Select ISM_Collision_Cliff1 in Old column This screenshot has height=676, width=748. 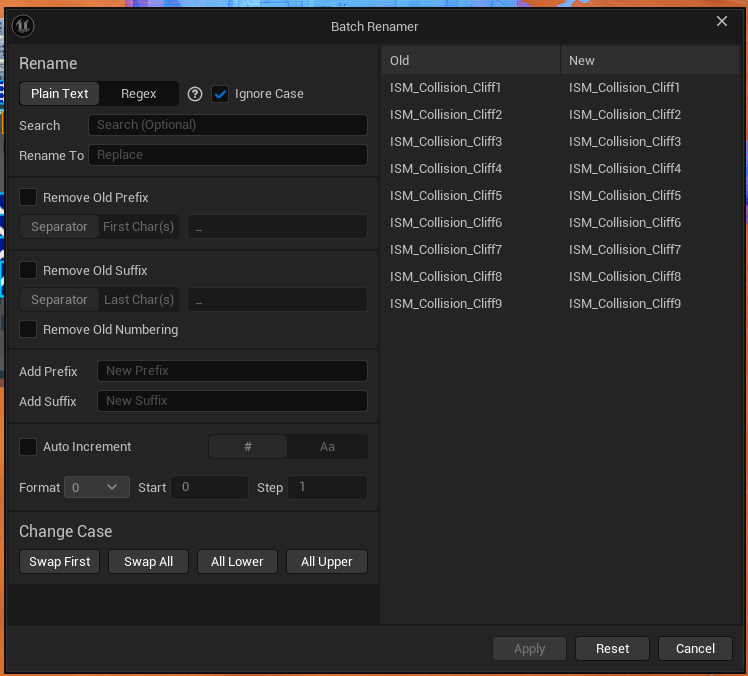pyautogui.click(x=446, y=87)
